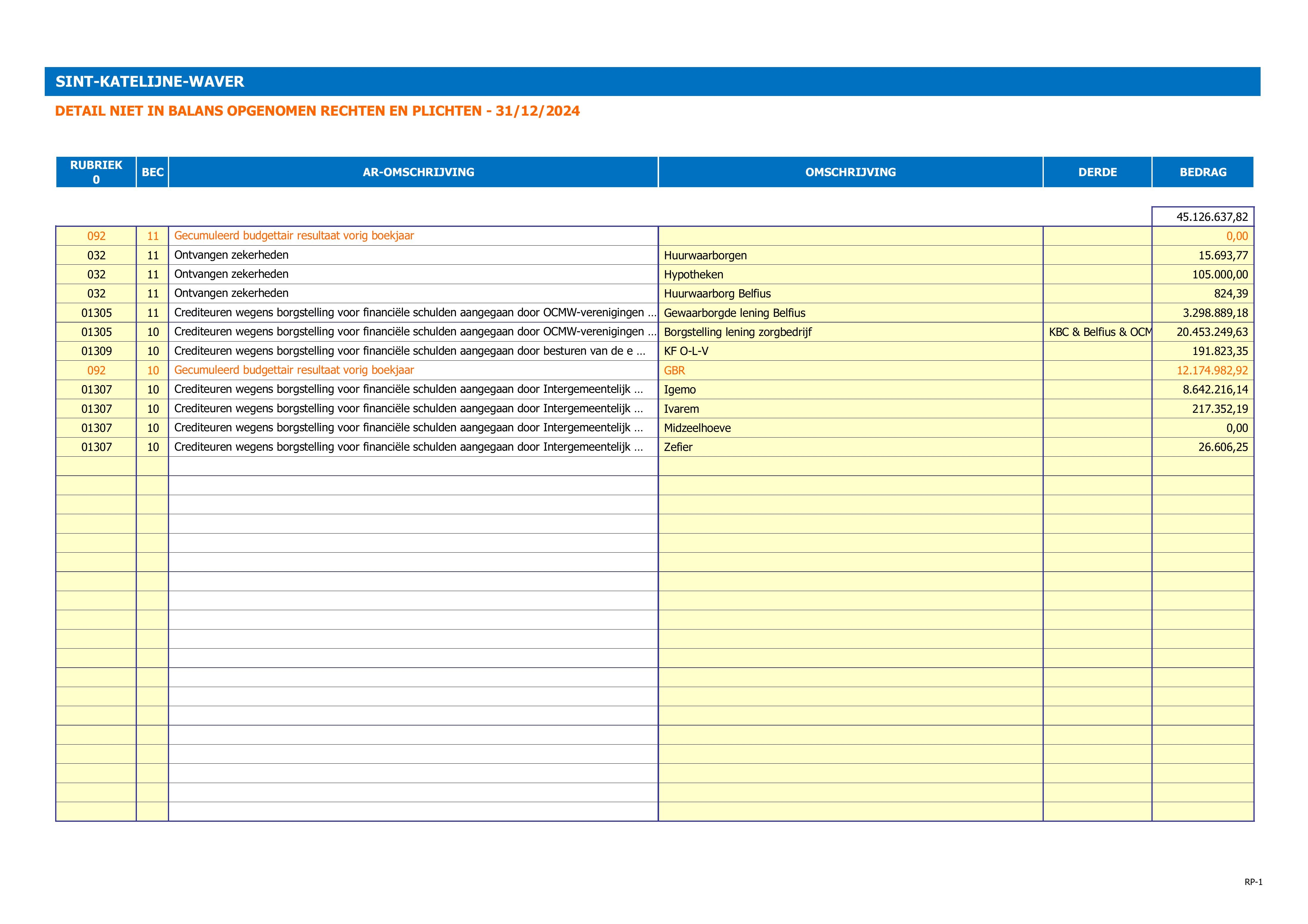Select Midzeelhoeve description cell

click(x=851, y=428)
